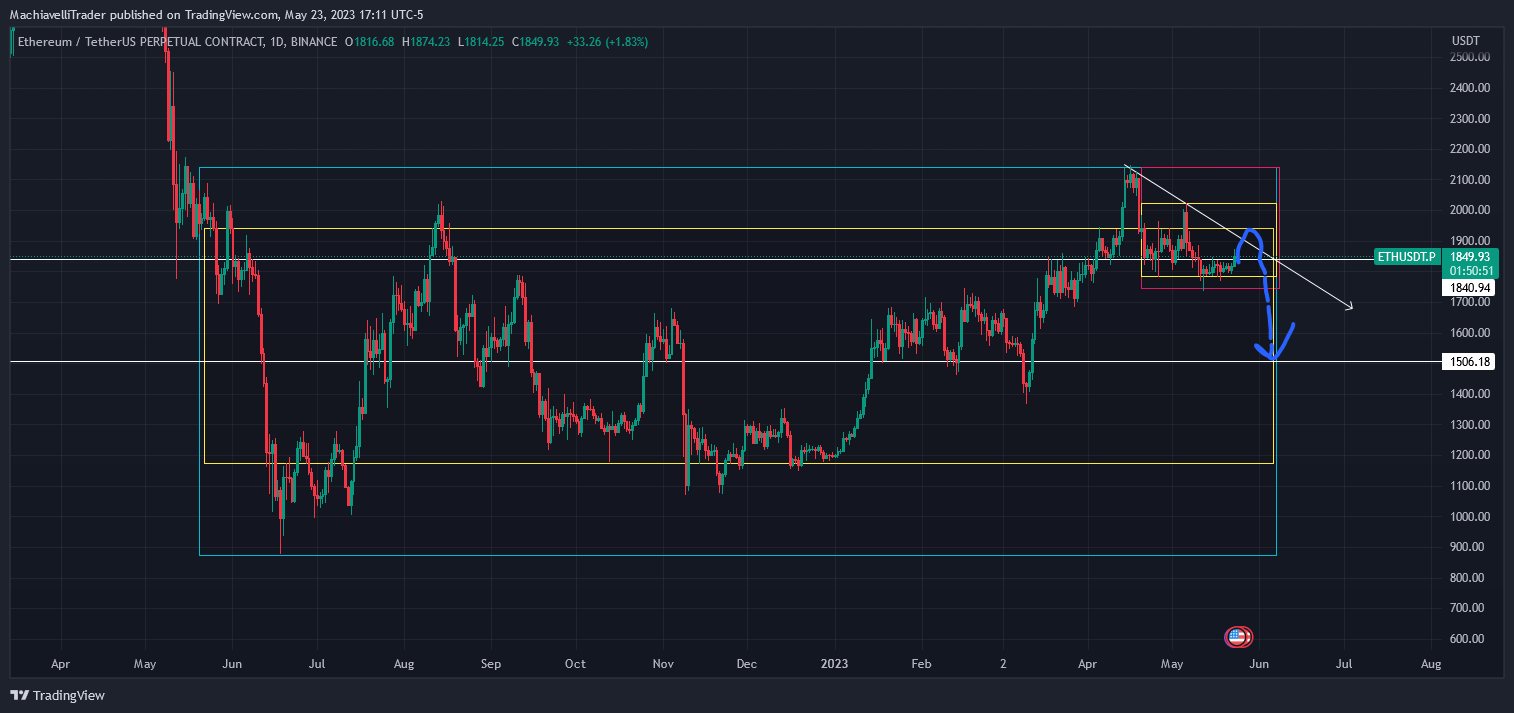Image resolution: width=1514 pixels, height=713 pixels.
Task: Click the low value L1814.25
Action: pos(482,42)
